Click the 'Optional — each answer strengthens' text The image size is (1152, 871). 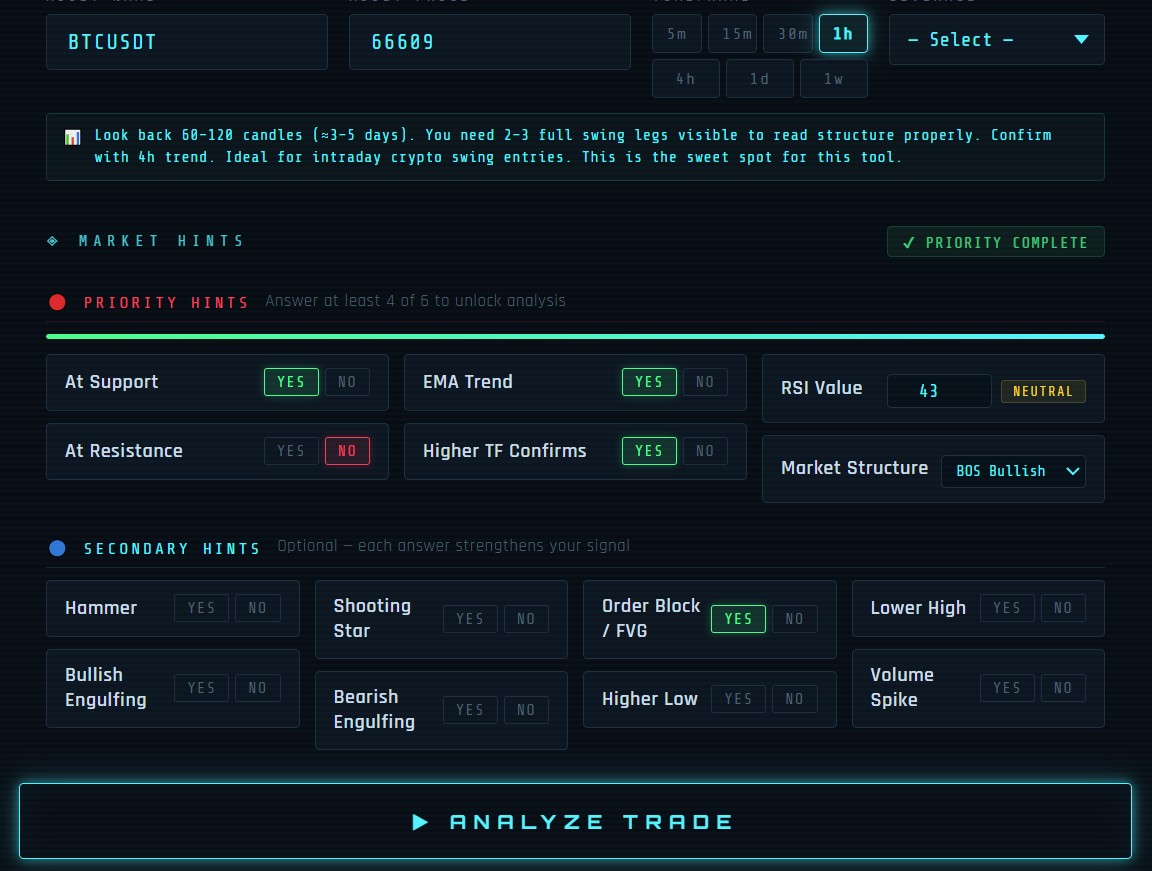point(453,546)
